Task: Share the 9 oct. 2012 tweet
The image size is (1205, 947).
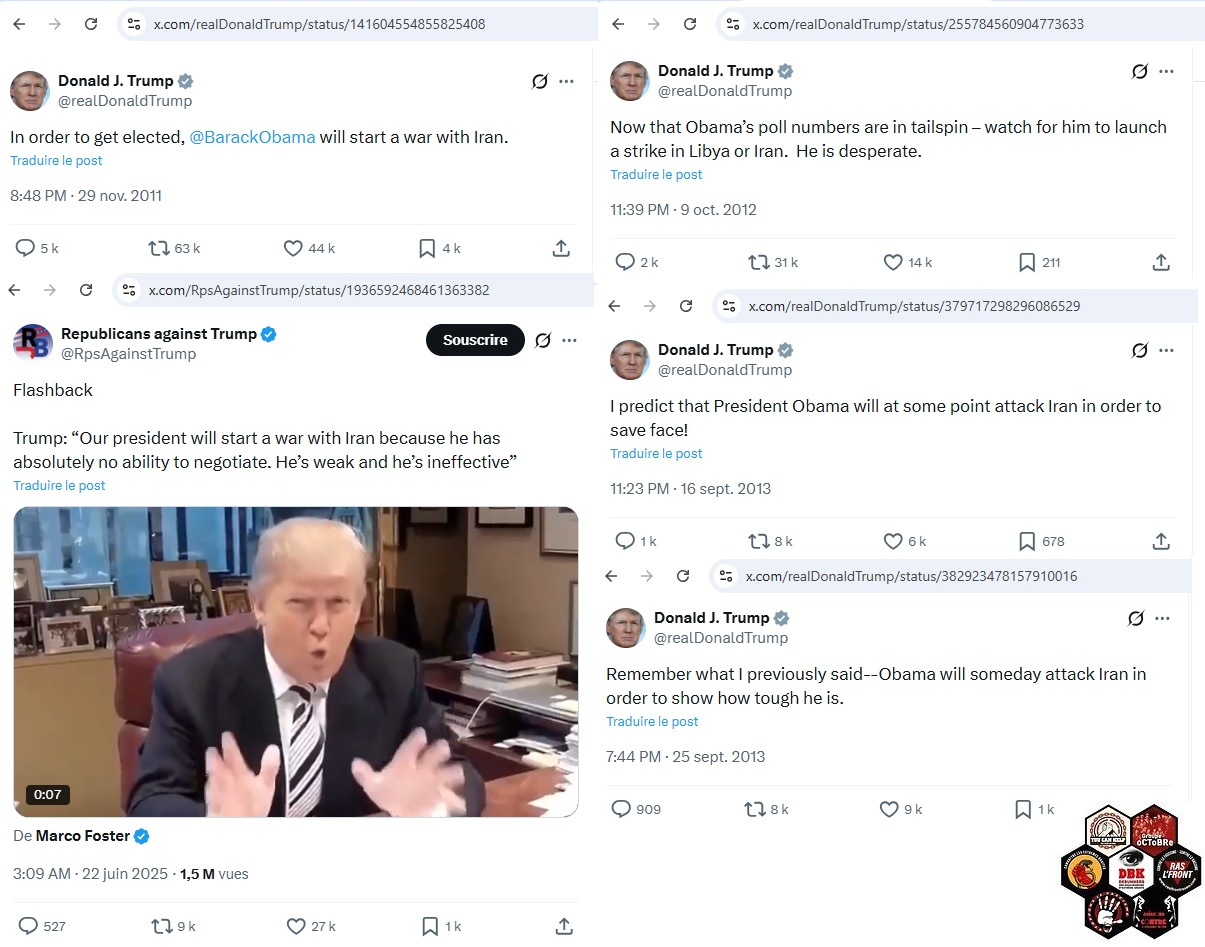Action: (1161, 262)
